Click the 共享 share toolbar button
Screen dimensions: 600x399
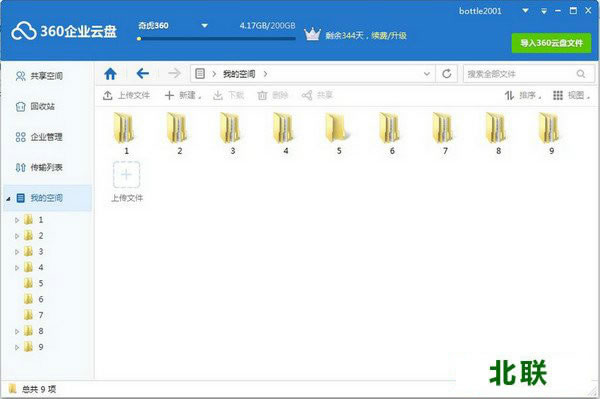[x=317, y=95]
